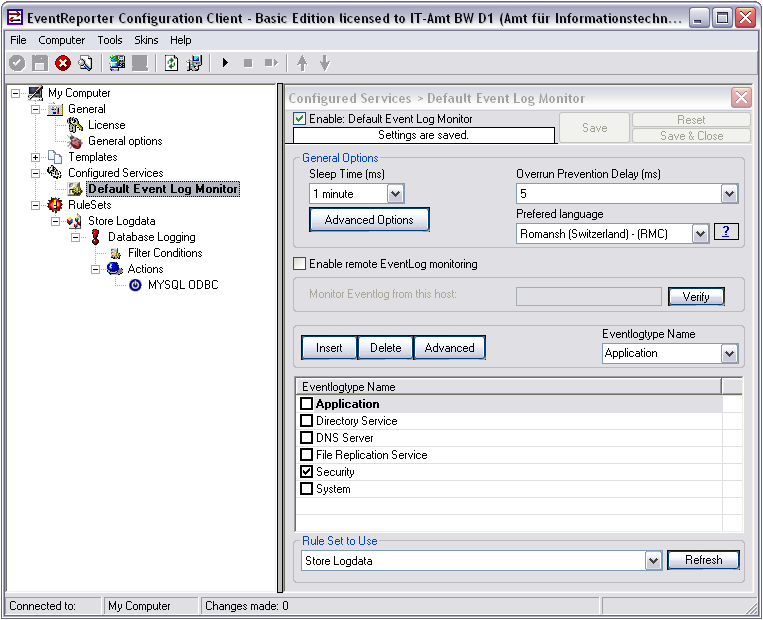Click the Configured Services gears icon
Image resolution: width=763 pixels, height=620 pixels.
(54, 173)
